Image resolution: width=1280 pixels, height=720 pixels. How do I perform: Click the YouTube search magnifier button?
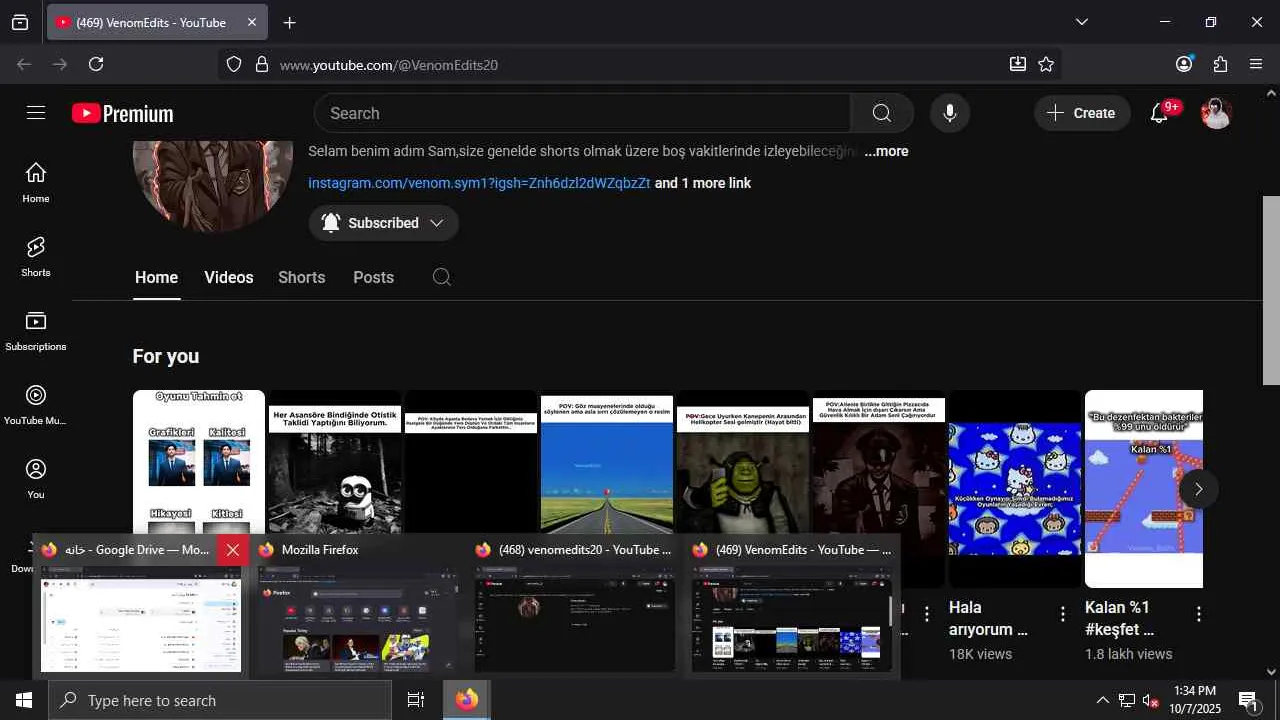tap(881, 113)
